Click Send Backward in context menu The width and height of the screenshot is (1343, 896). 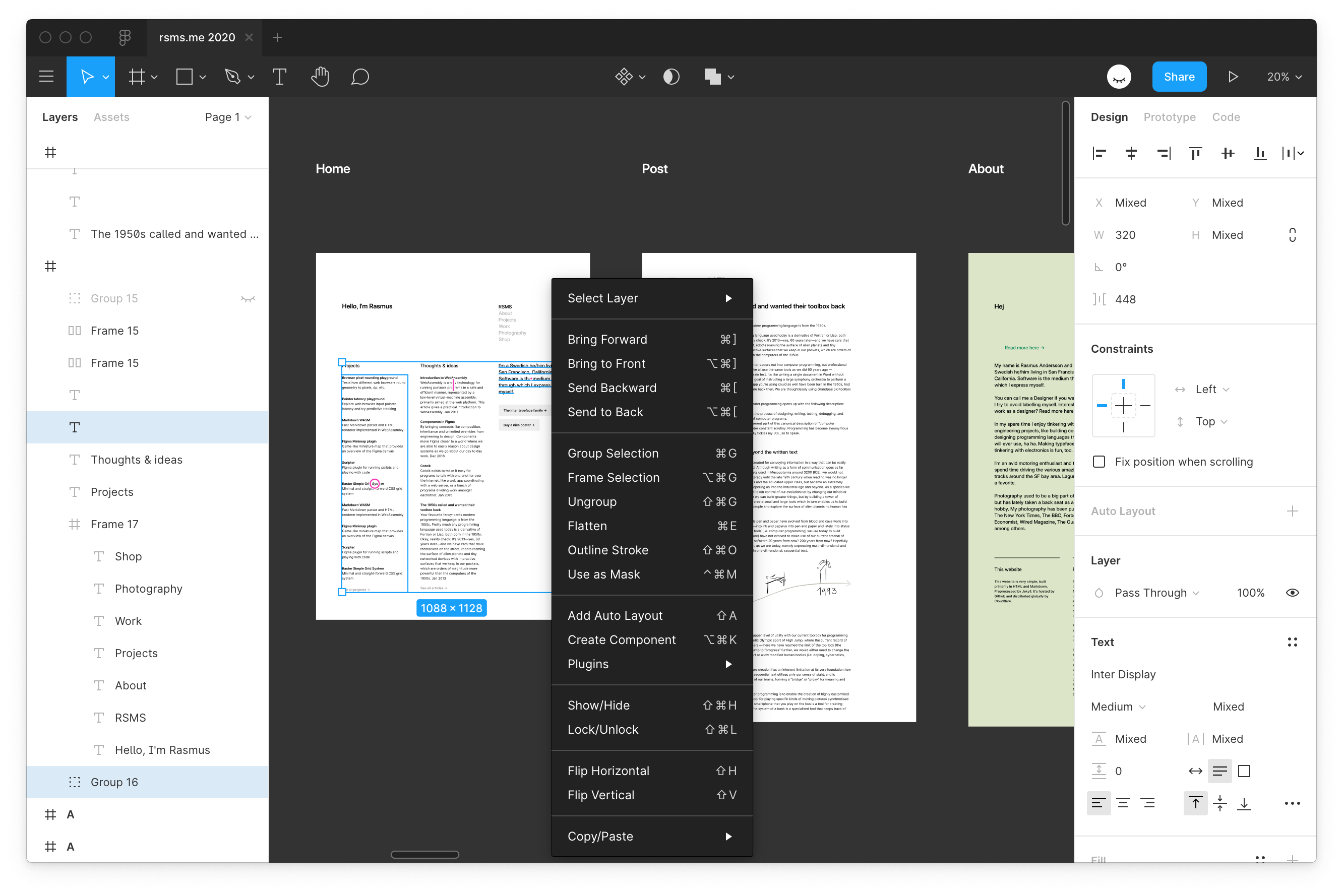[612, 387]
